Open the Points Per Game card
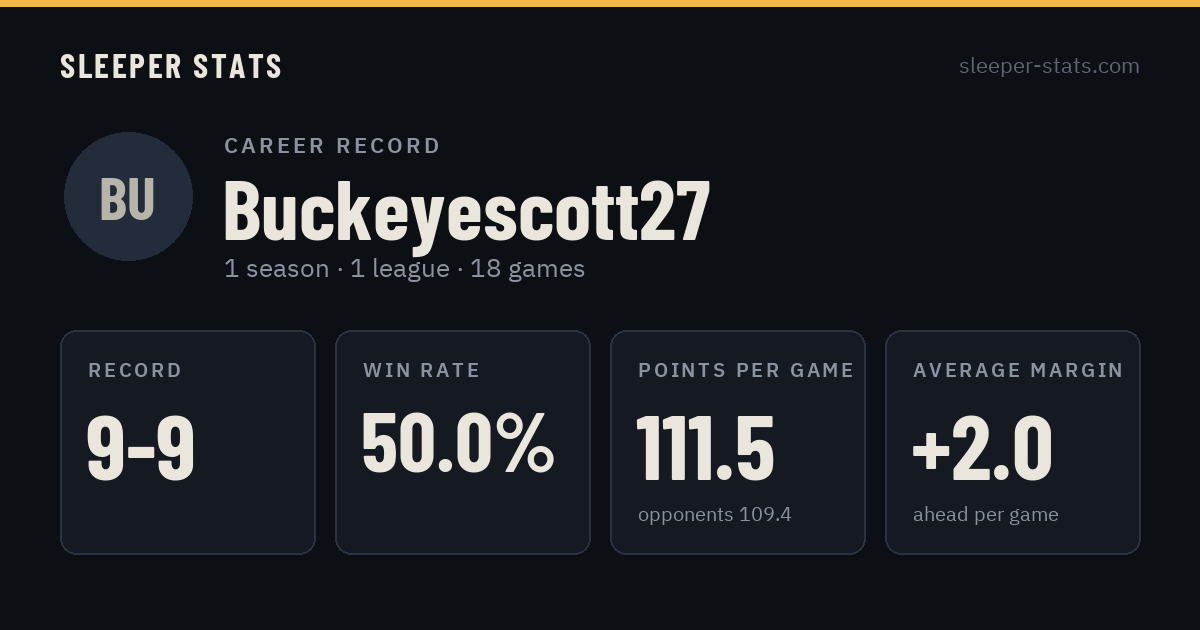The height and width of the screenshot is (630, 1200). click(738, 442)
